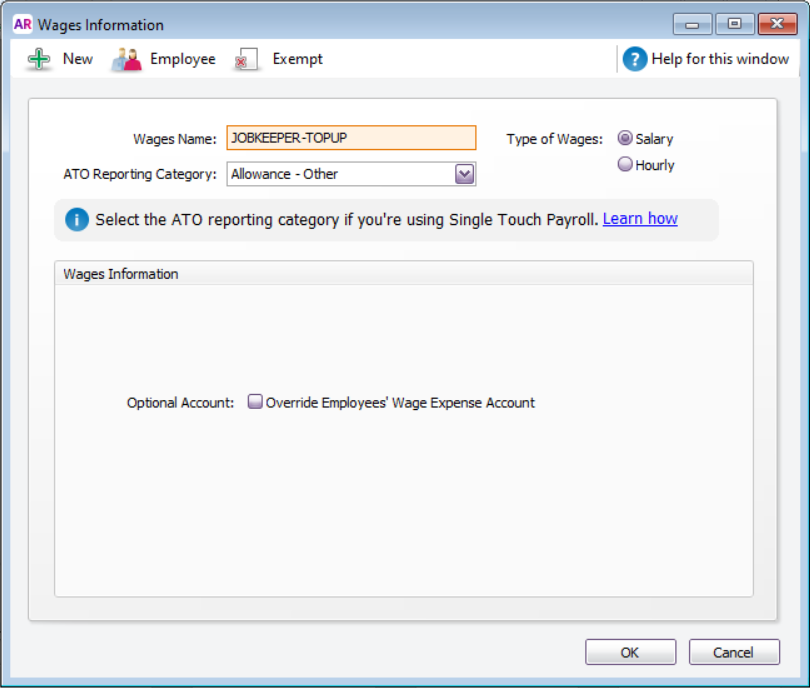The image size is (810, 688).
Task: Enable Override Employees' Wage Expense Account
Action: (x=255, y=402)
